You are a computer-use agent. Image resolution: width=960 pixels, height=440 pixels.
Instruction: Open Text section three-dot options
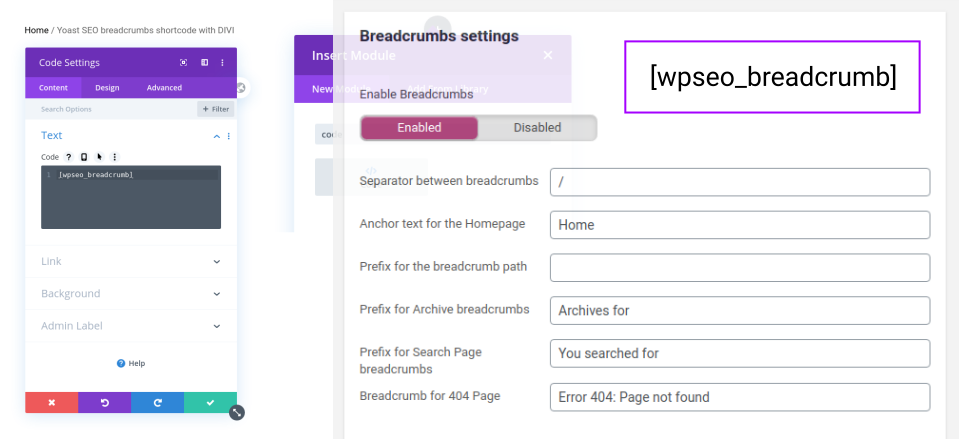(228, 136)
